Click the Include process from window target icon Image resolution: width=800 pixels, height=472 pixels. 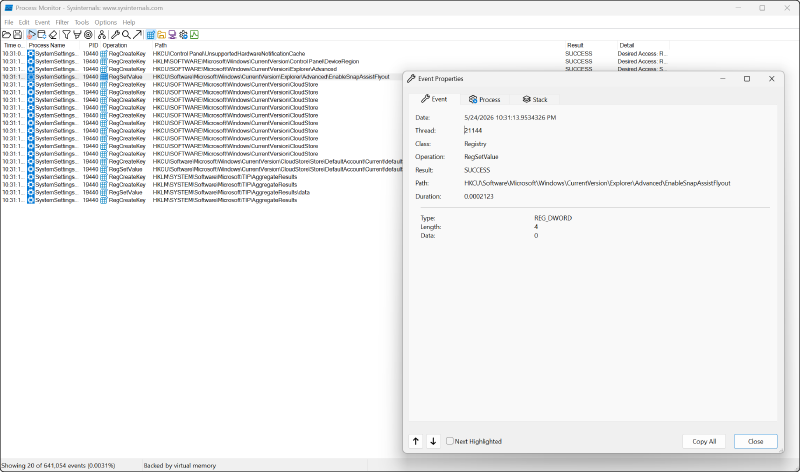pos(88,35)
